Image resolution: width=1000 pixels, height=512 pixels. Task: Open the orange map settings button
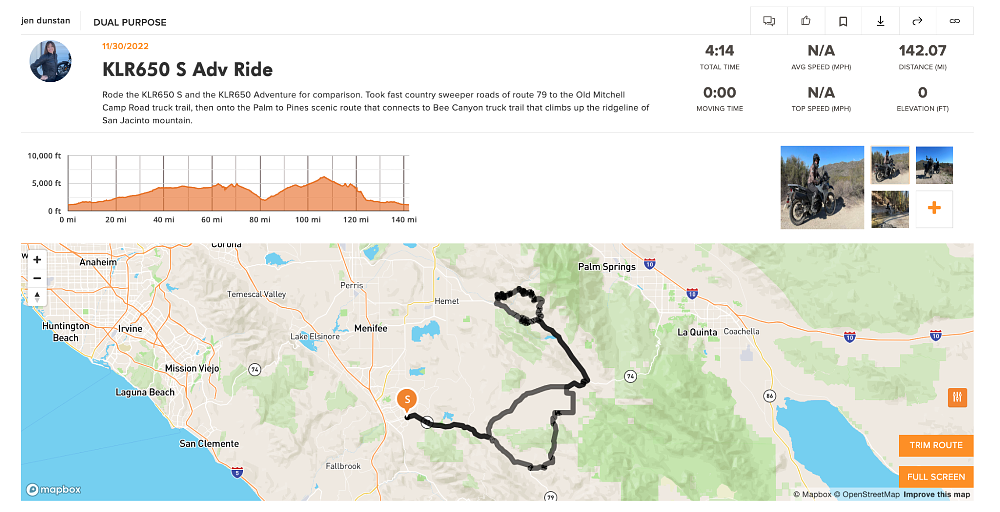(958, 398)
